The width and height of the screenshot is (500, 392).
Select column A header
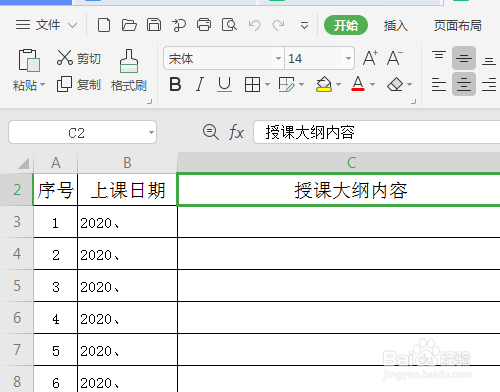pyautogui.click(x=56, y=163)
